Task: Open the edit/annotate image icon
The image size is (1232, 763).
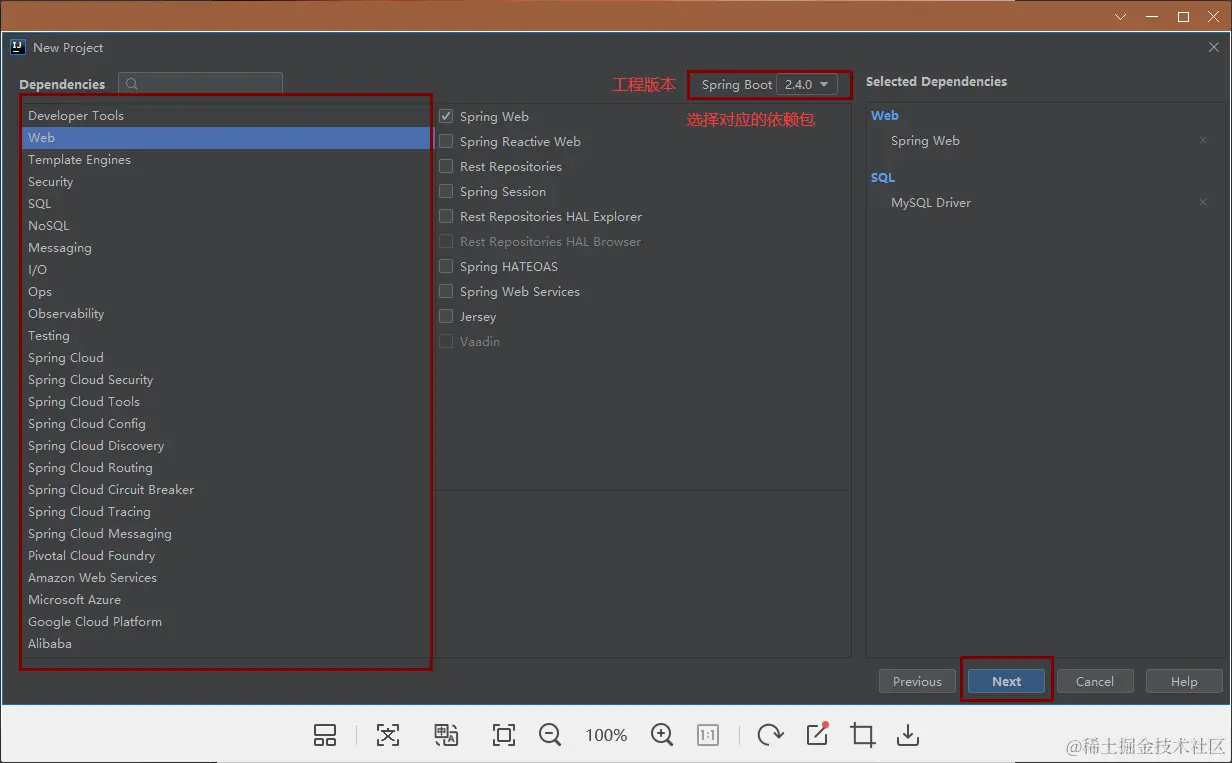Action: tap(817, 735)
